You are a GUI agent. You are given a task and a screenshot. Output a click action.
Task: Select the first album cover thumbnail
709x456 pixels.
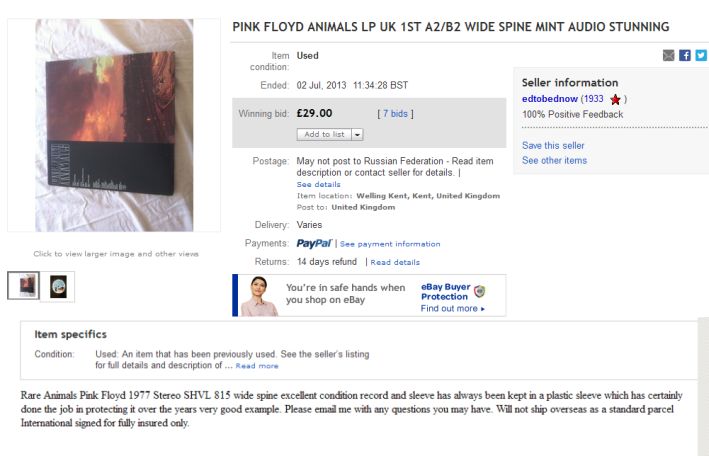[23, 286]
